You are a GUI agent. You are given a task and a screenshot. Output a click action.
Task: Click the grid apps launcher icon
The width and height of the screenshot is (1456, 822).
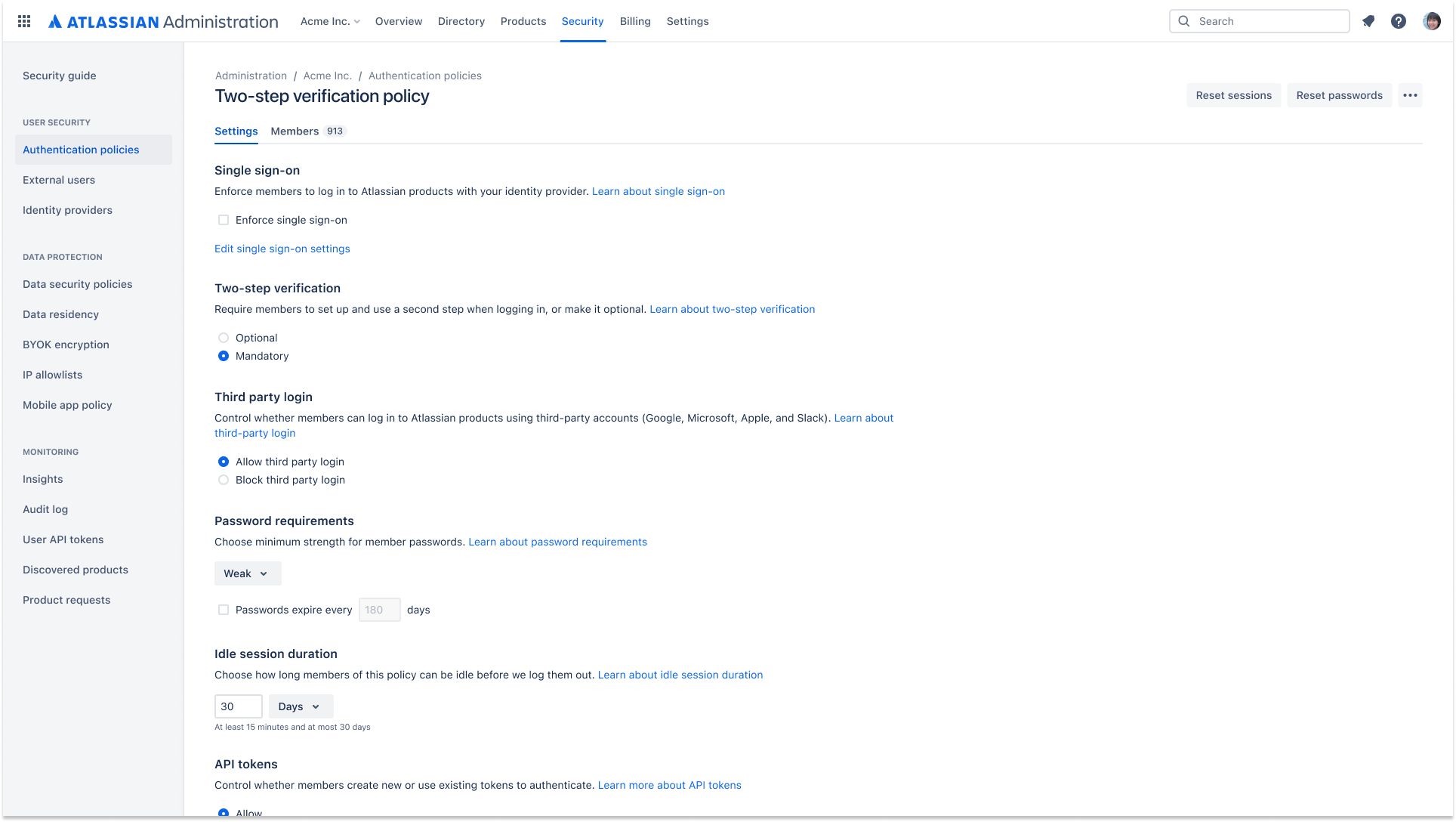(24, 21)
